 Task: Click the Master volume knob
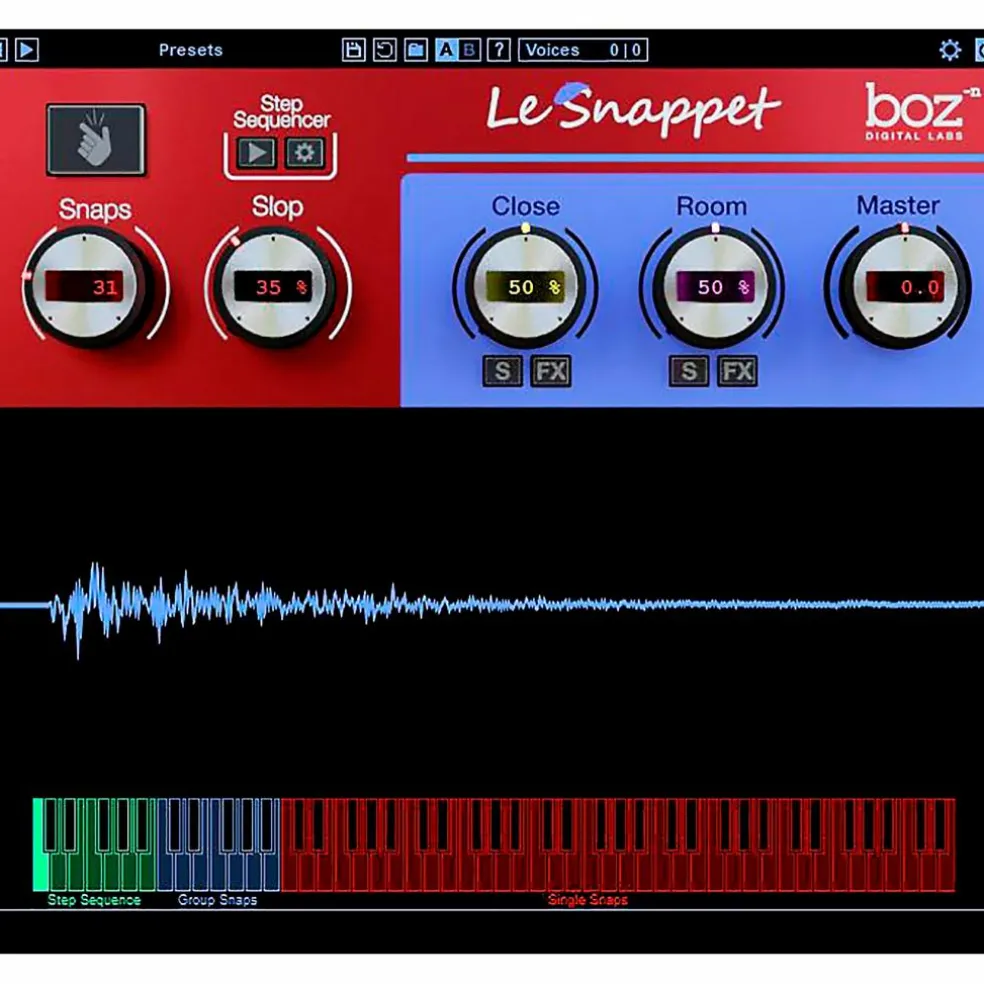[904, 287]
